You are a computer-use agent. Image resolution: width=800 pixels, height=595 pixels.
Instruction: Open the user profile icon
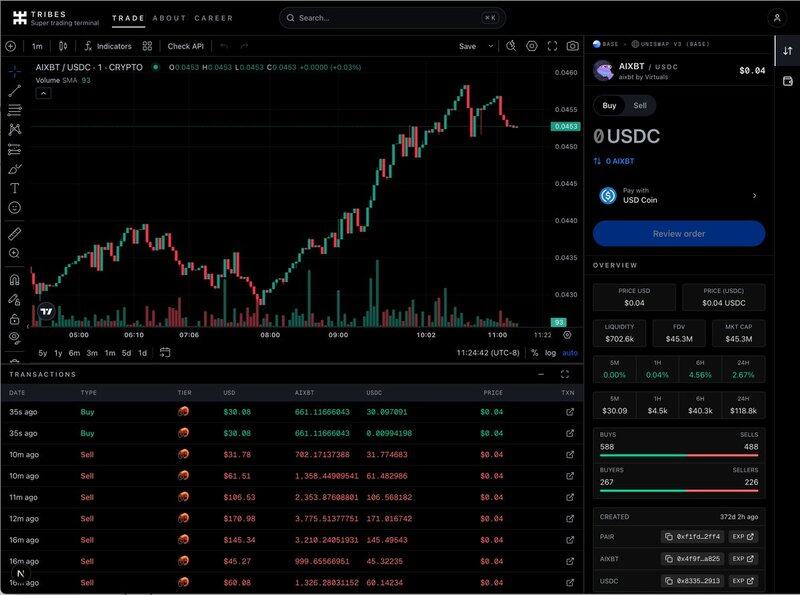pyautogui.click(x=777, y=18)
